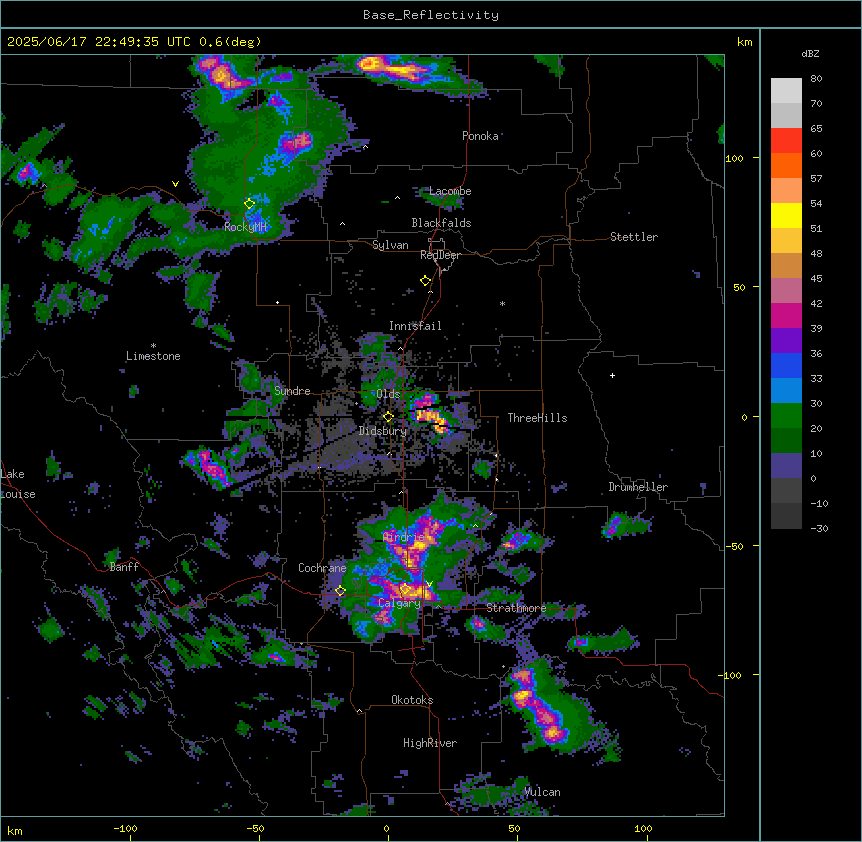
Task: Select the slate purple legend swatch below 10
Action: point(786,466)
